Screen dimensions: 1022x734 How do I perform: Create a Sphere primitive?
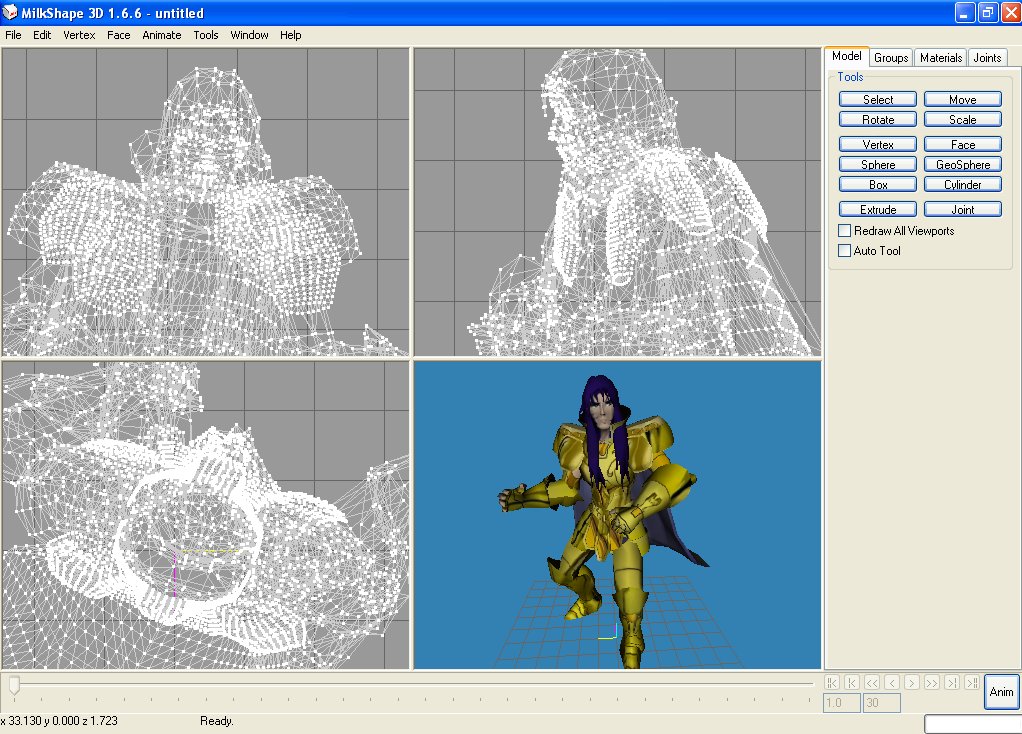click(x=877, y=164)
